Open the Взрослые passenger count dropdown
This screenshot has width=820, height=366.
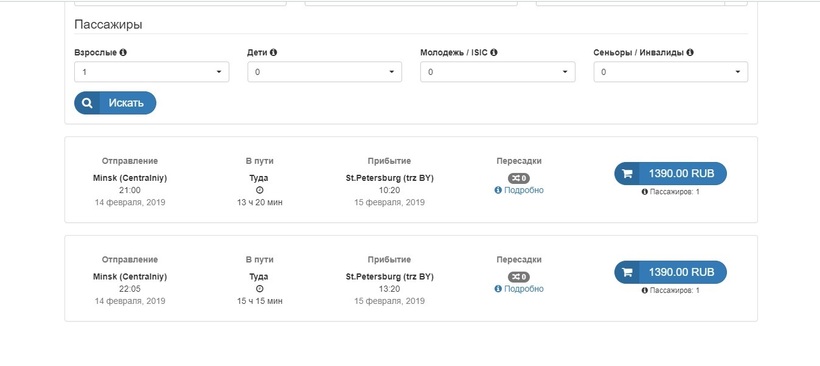tap(152, 72)
